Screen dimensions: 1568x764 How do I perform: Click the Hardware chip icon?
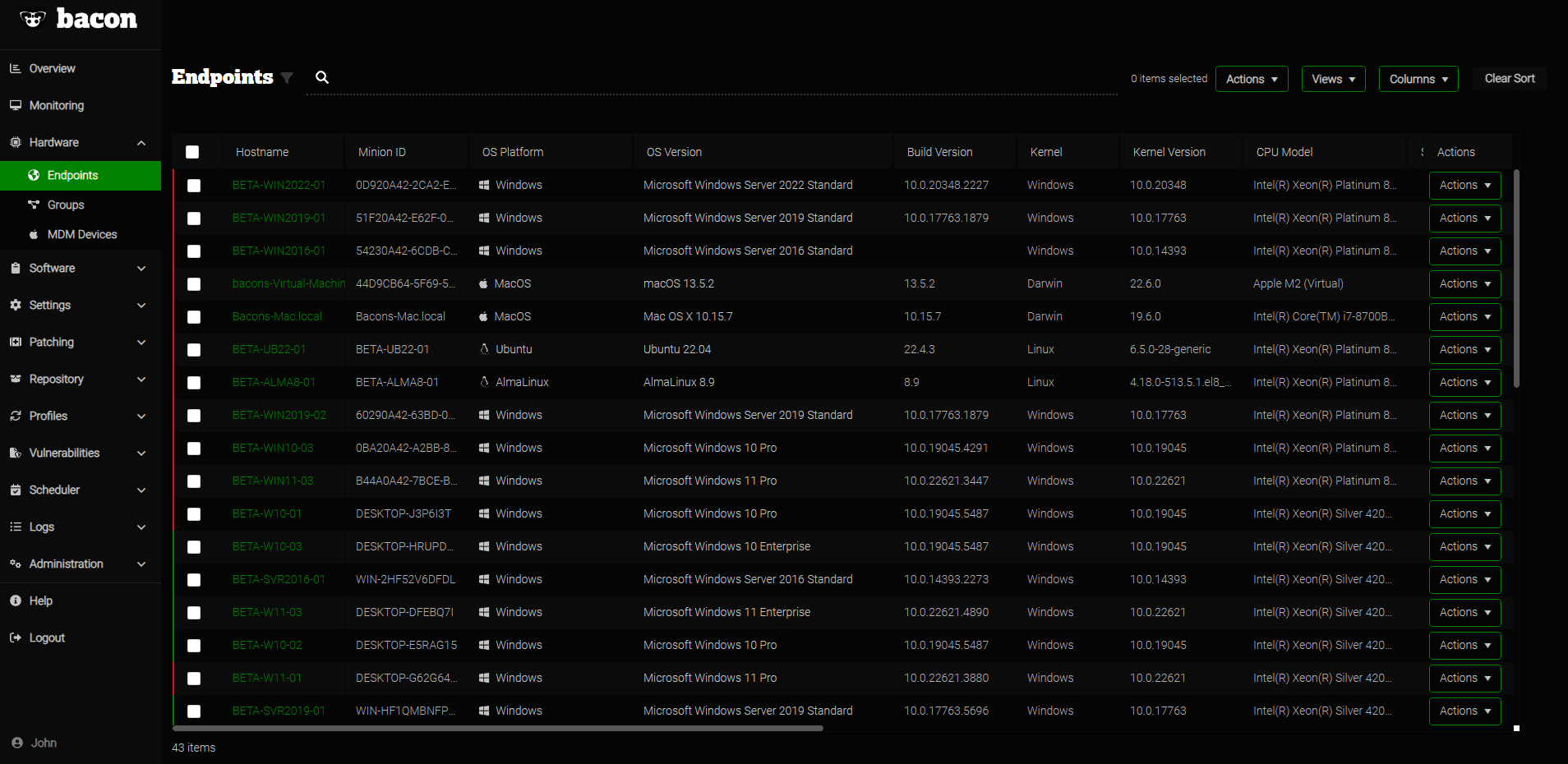(x=16, y=142)
